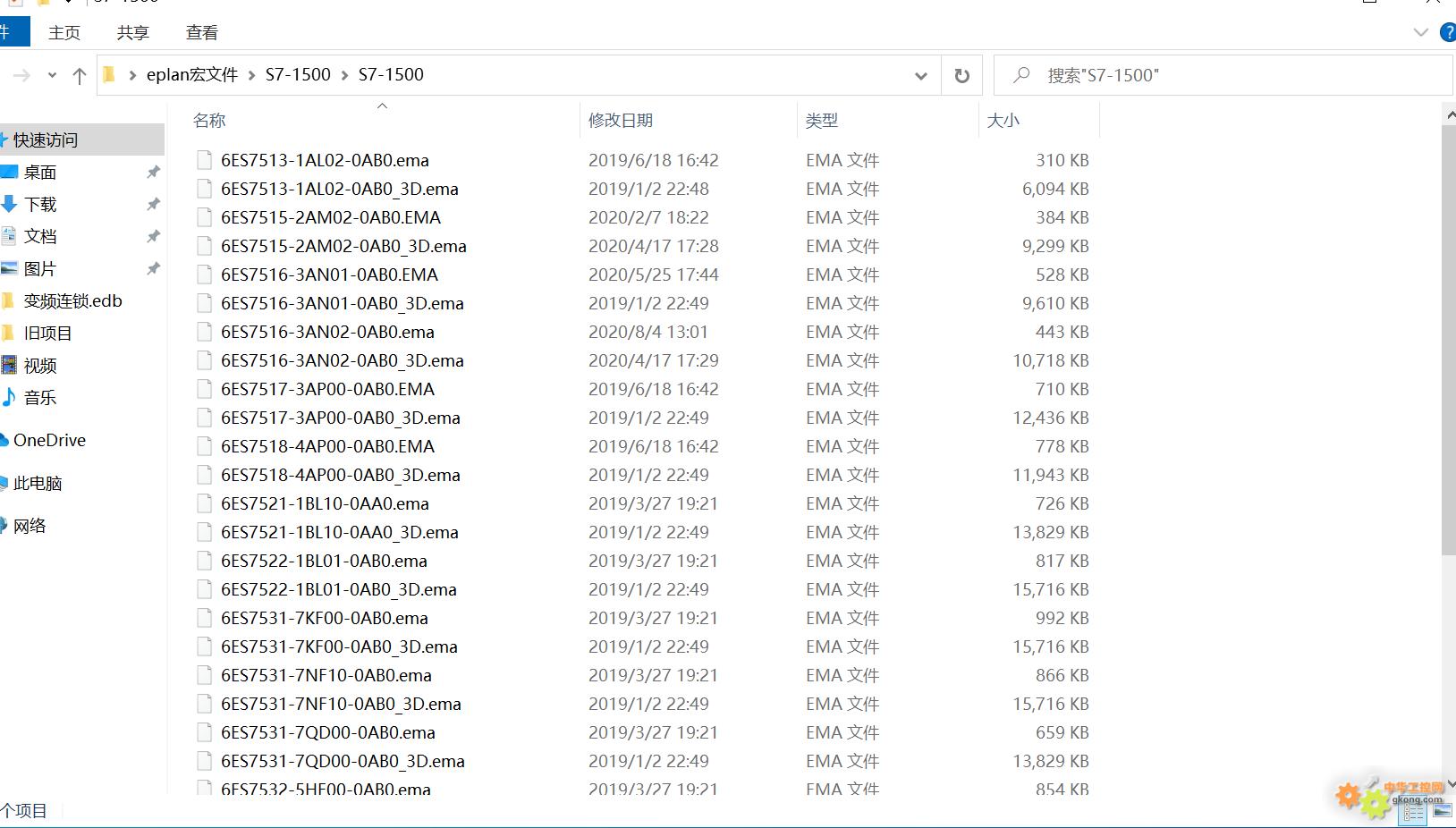Viewport: 1456px width, 828px height.
Task: Select file name 6ES7531-7KF00-0AB0_3D.ema
Action: (x=339, y=646)
